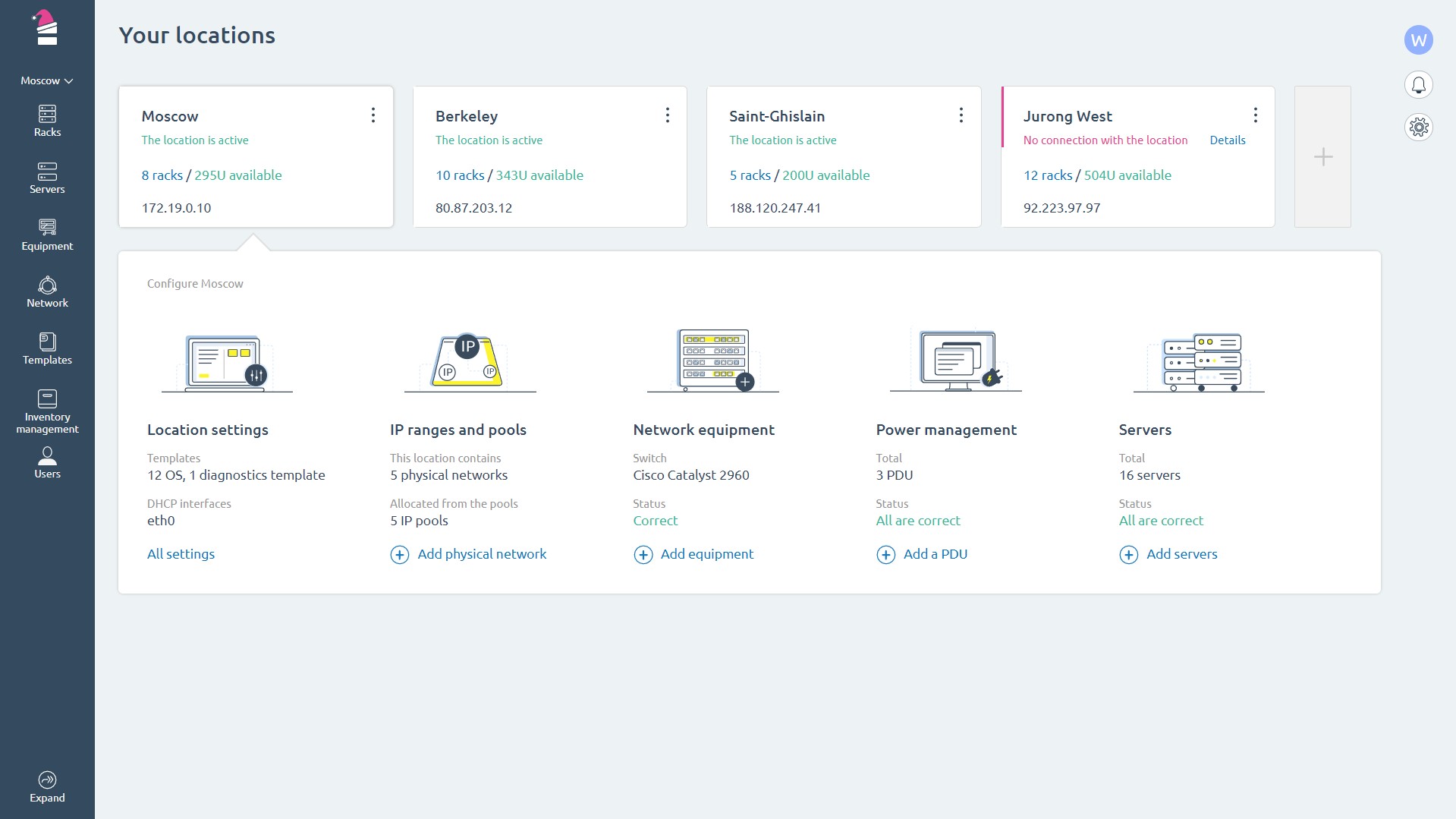Open notifications bell
The height and width of the screenshot is (819, 1456).
[x=1418, y=84]
